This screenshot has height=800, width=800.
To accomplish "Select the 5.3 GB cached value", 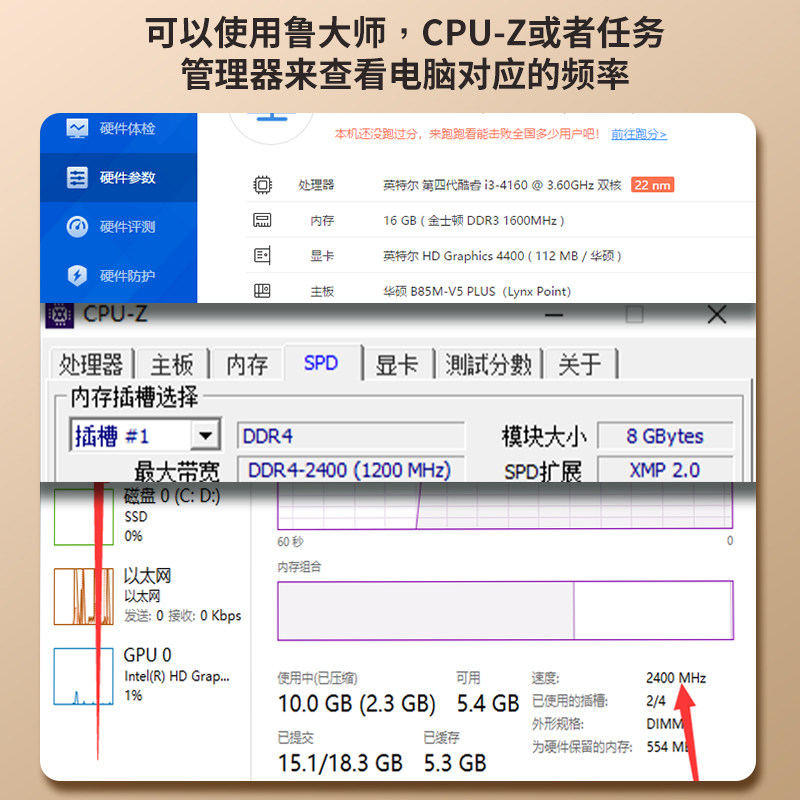I will tap(455, 763).
